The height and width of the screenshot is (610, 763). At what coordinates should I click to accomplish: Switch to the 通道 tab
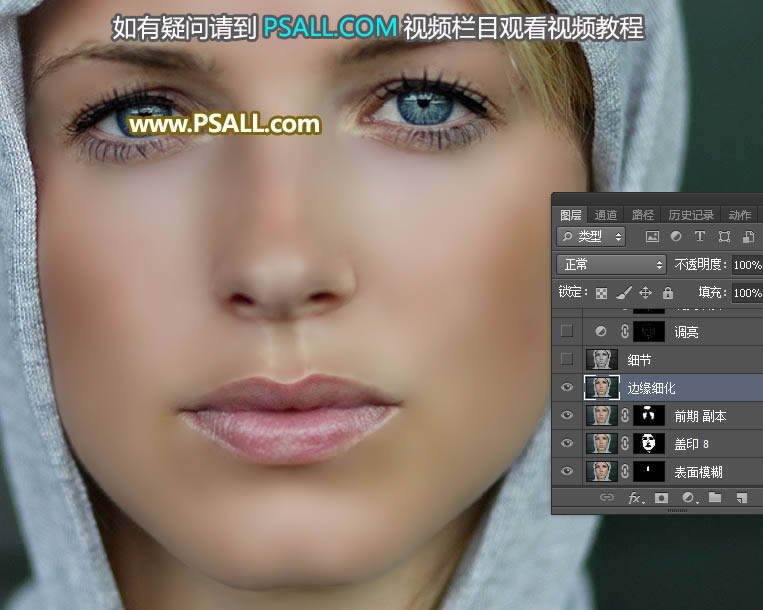click(606, 214)
